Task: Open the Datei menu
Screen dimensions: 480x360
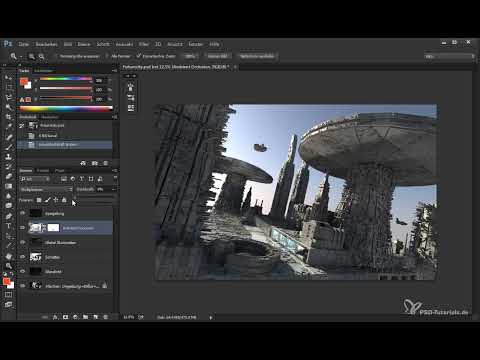Action: point(24,44)
